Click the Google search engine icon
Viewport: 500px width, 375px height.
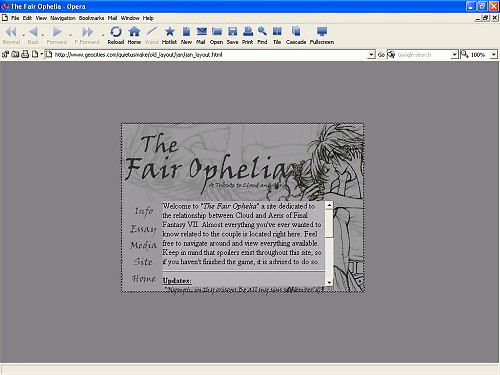(x=391, y=54)
